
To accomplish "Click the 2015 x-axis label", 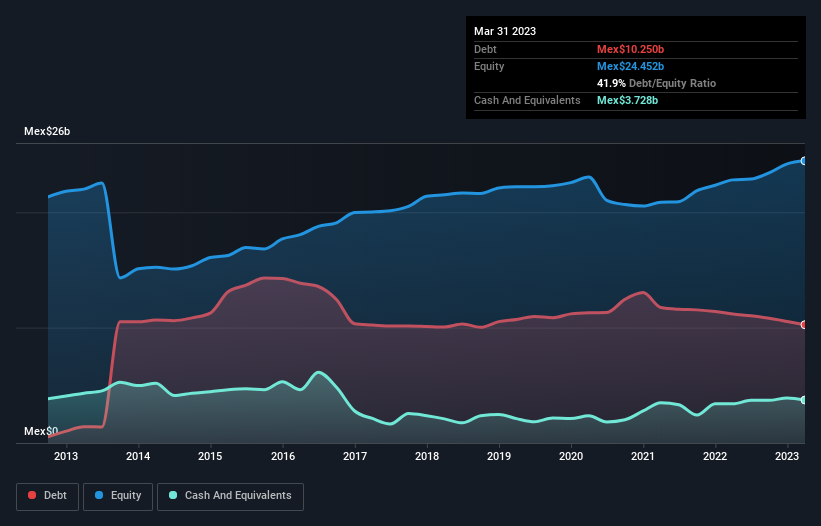I will click(x=210, y=456).
